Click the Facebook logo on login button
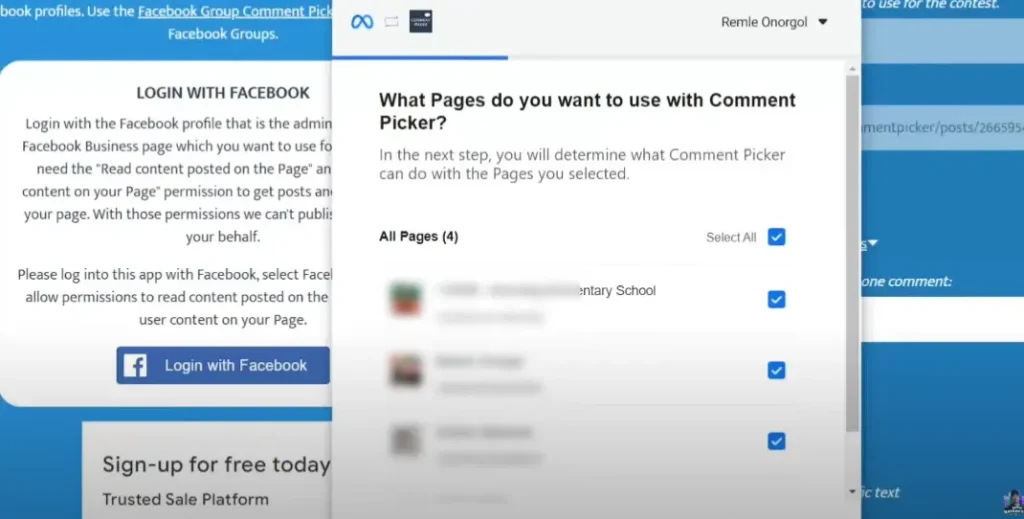1024x519 pixels. 135,366
